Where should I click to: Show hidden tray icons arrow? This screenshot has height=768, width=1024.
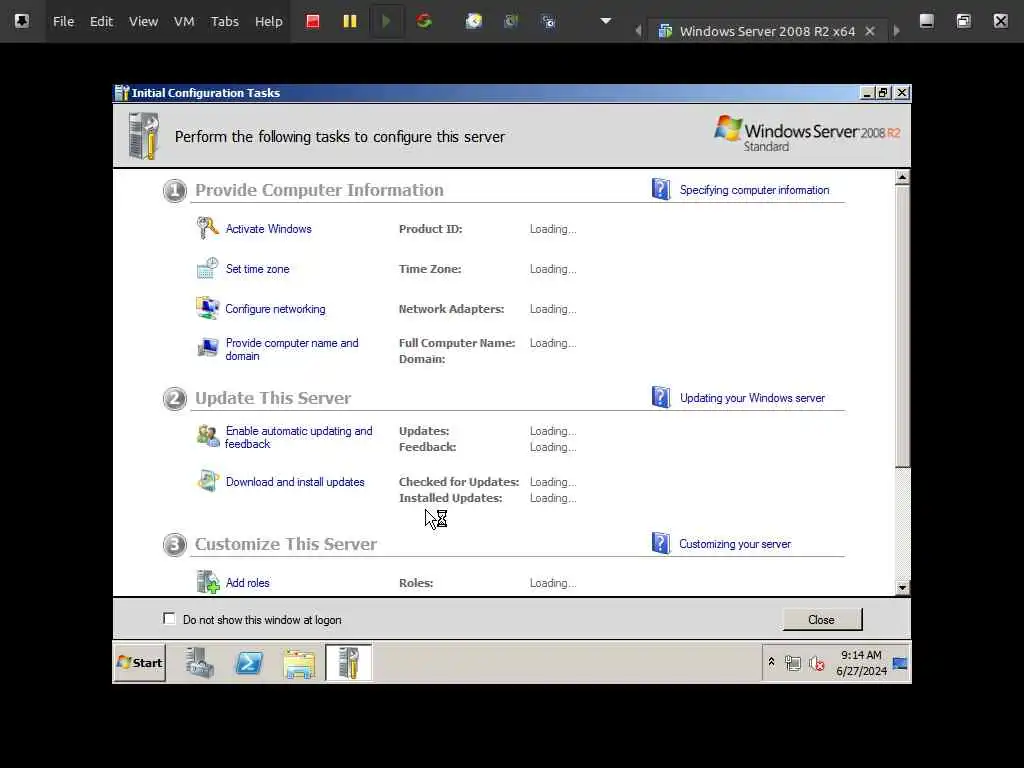click(x=771, y=663)
